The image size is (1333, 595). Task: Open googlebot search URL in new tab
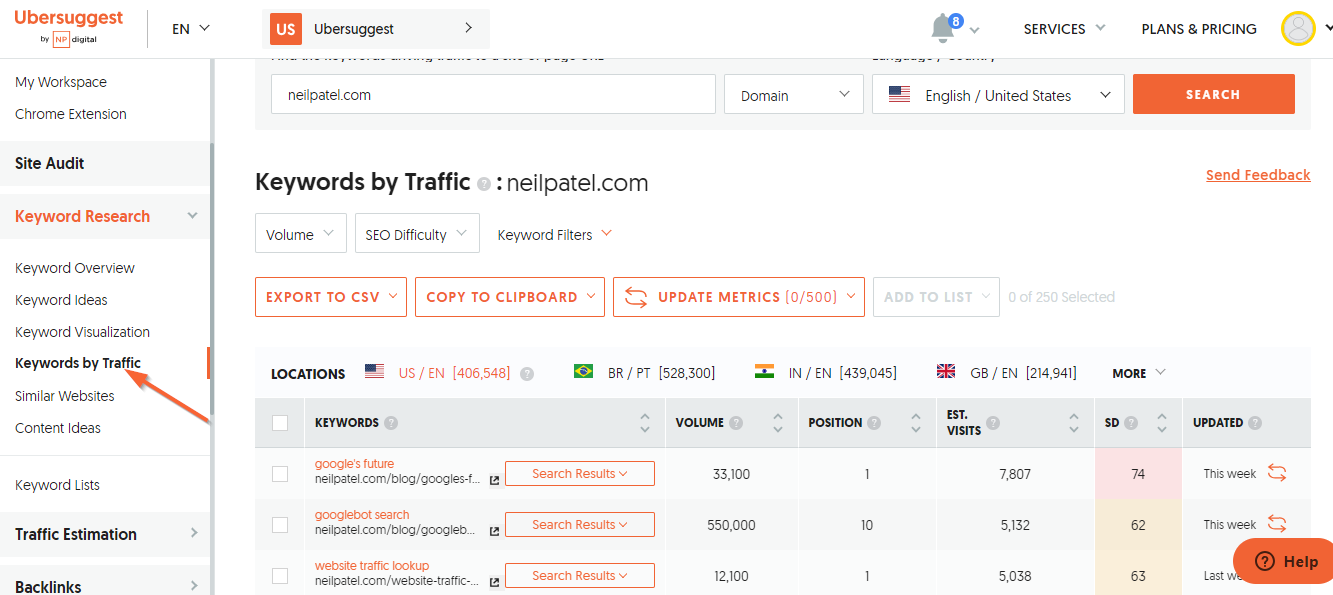[494, 532]
